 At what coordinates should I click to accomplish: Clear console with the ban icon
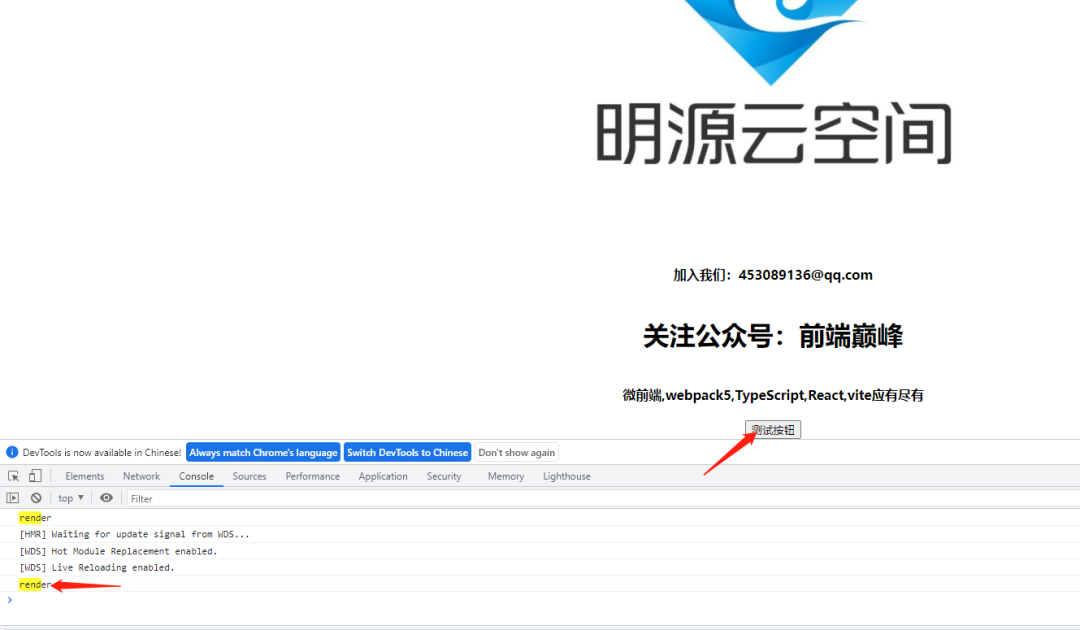pyautogui.click(x=36, y=498)
